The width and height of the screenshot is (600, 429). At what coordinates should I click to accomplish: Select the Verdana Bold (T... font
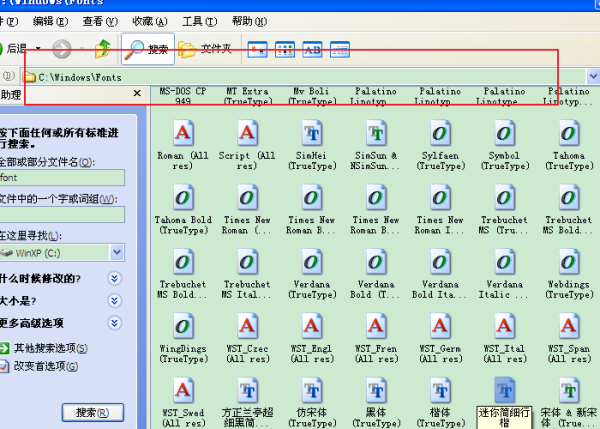click(376, 274)
